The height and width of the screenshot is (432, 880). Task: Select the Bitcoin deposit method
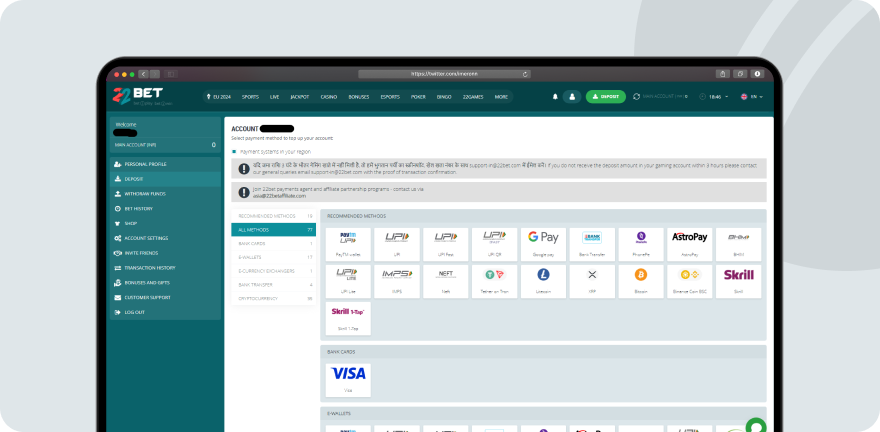click(641, 281)
